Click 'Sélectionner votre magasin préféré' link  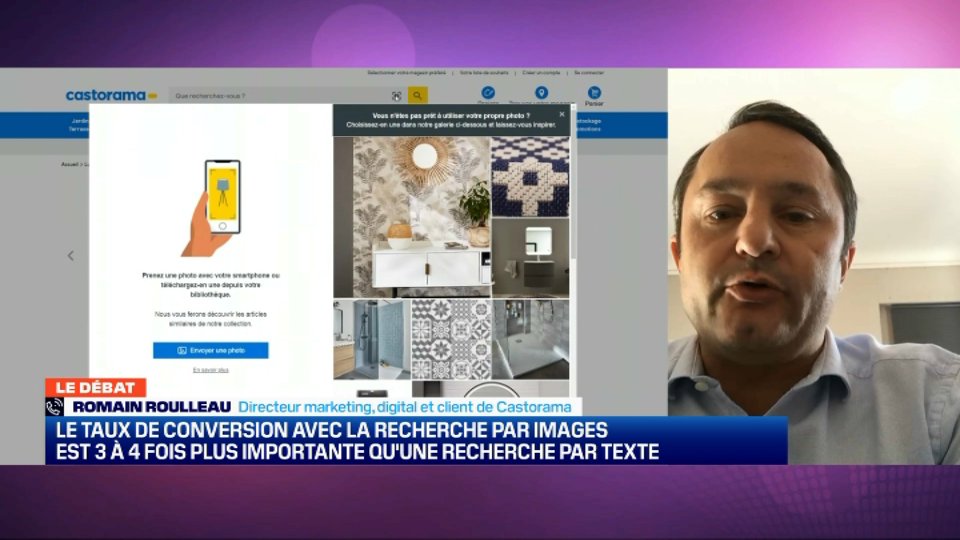pyautogui.click(x=407, y=73)
